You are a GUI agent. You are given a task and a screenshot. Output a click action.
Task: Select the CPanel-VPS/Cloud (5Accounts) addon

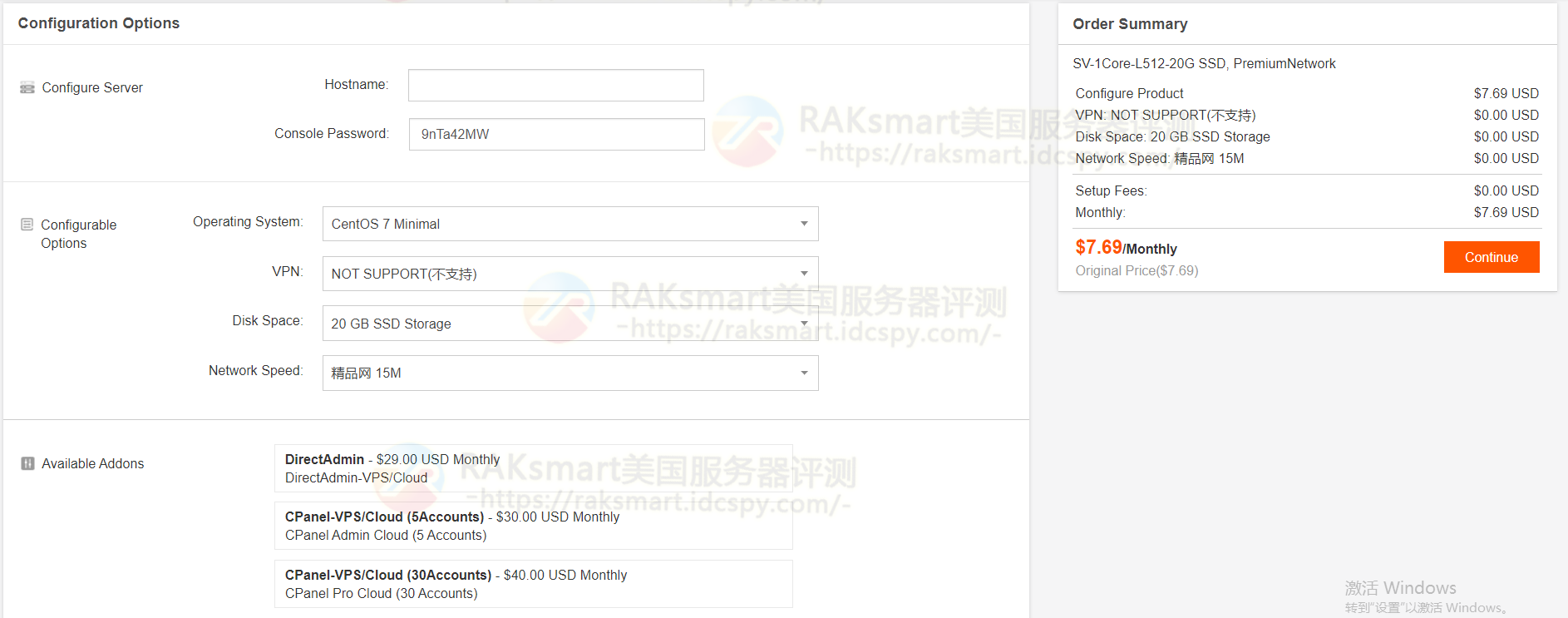tap(533, 526)
